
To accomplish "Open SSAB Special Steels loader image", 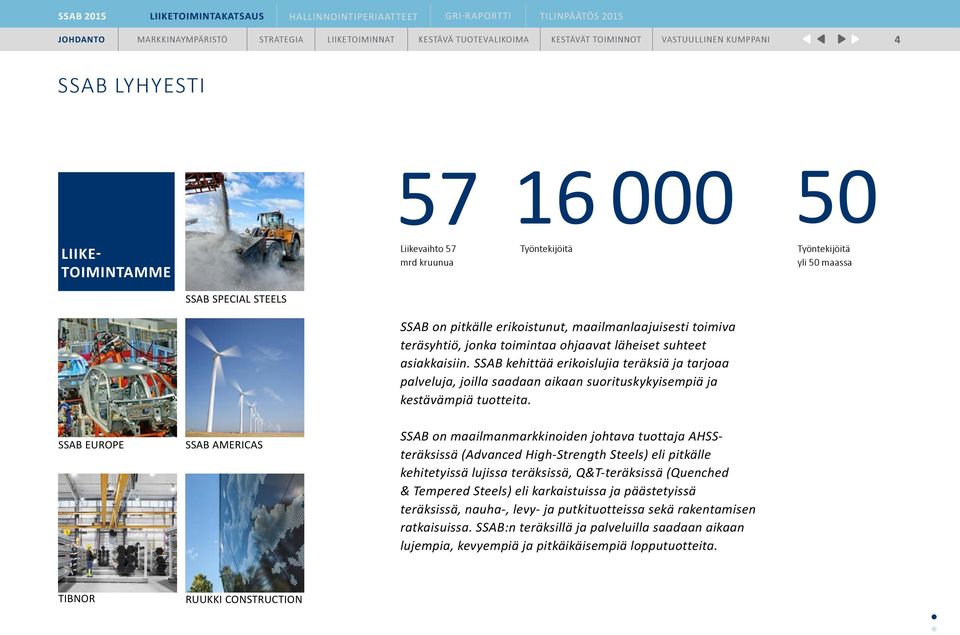I will click(x=244, y=231).
